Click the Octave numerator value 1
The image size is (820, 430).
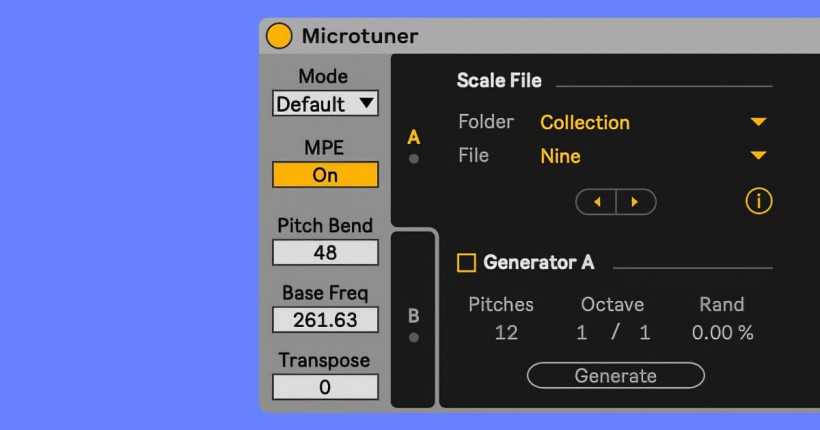point(582,333)
